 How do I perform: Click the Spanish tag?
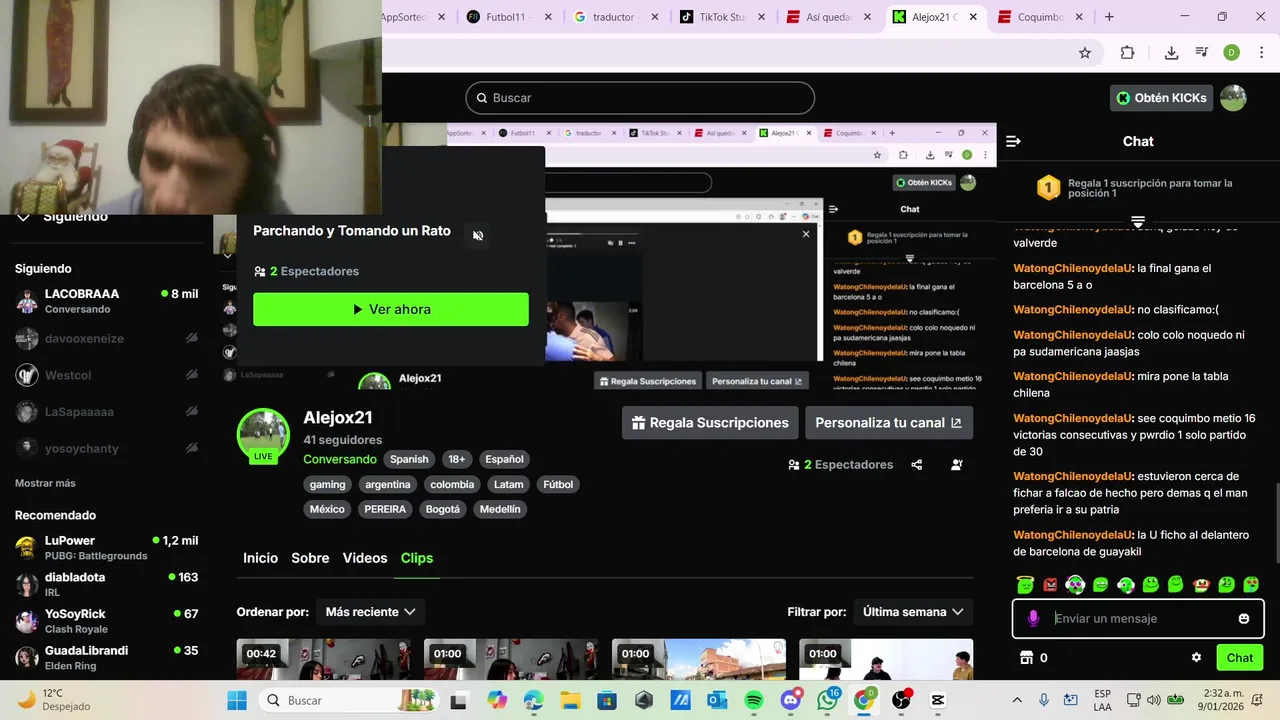pyautogui.click(x=409, y=459)
